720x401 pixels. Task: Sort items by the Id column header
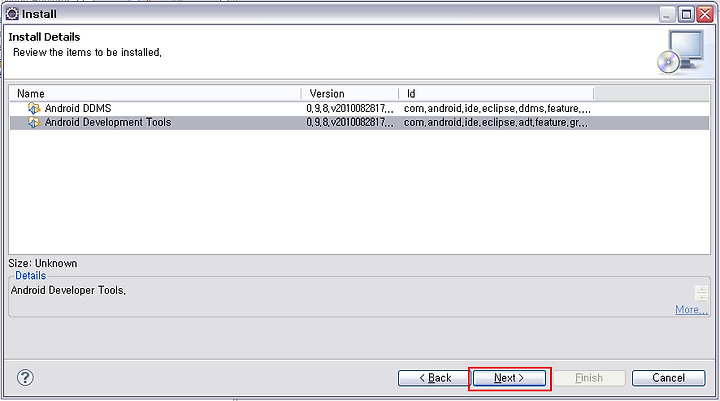pyautogui.click(x=496, y=94)
